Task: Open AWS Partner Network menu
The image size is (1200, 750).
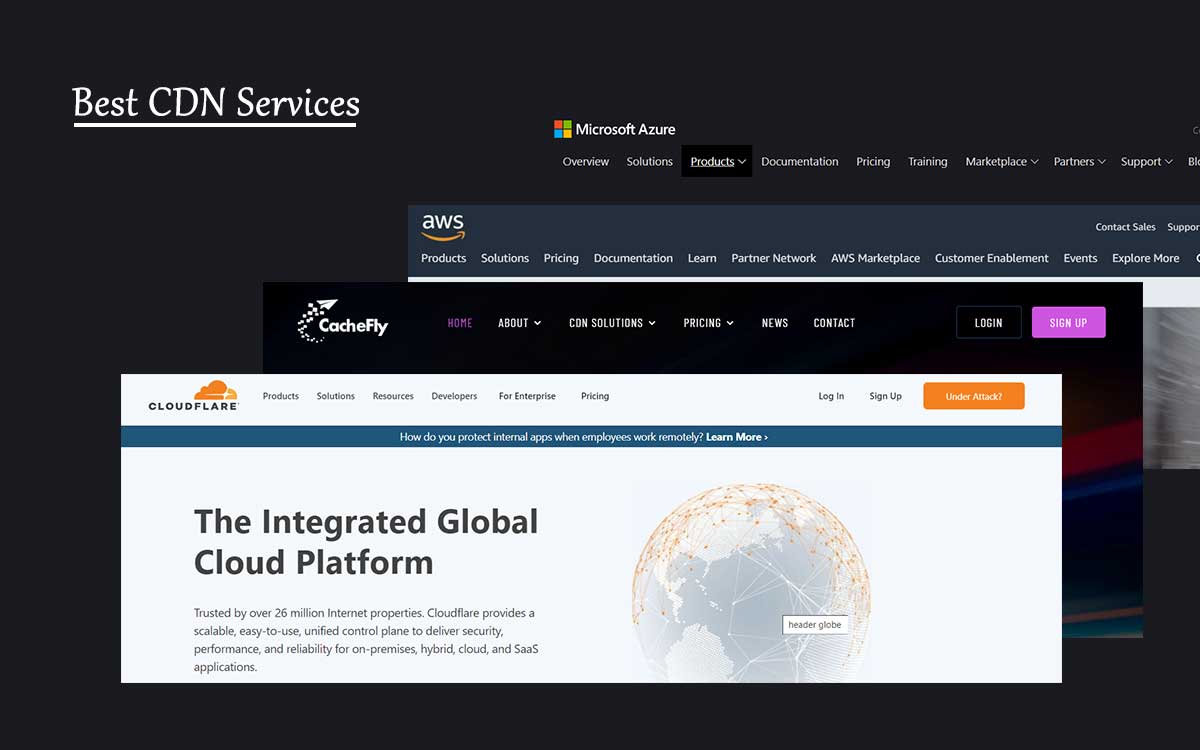Action: tap(773, 258)
